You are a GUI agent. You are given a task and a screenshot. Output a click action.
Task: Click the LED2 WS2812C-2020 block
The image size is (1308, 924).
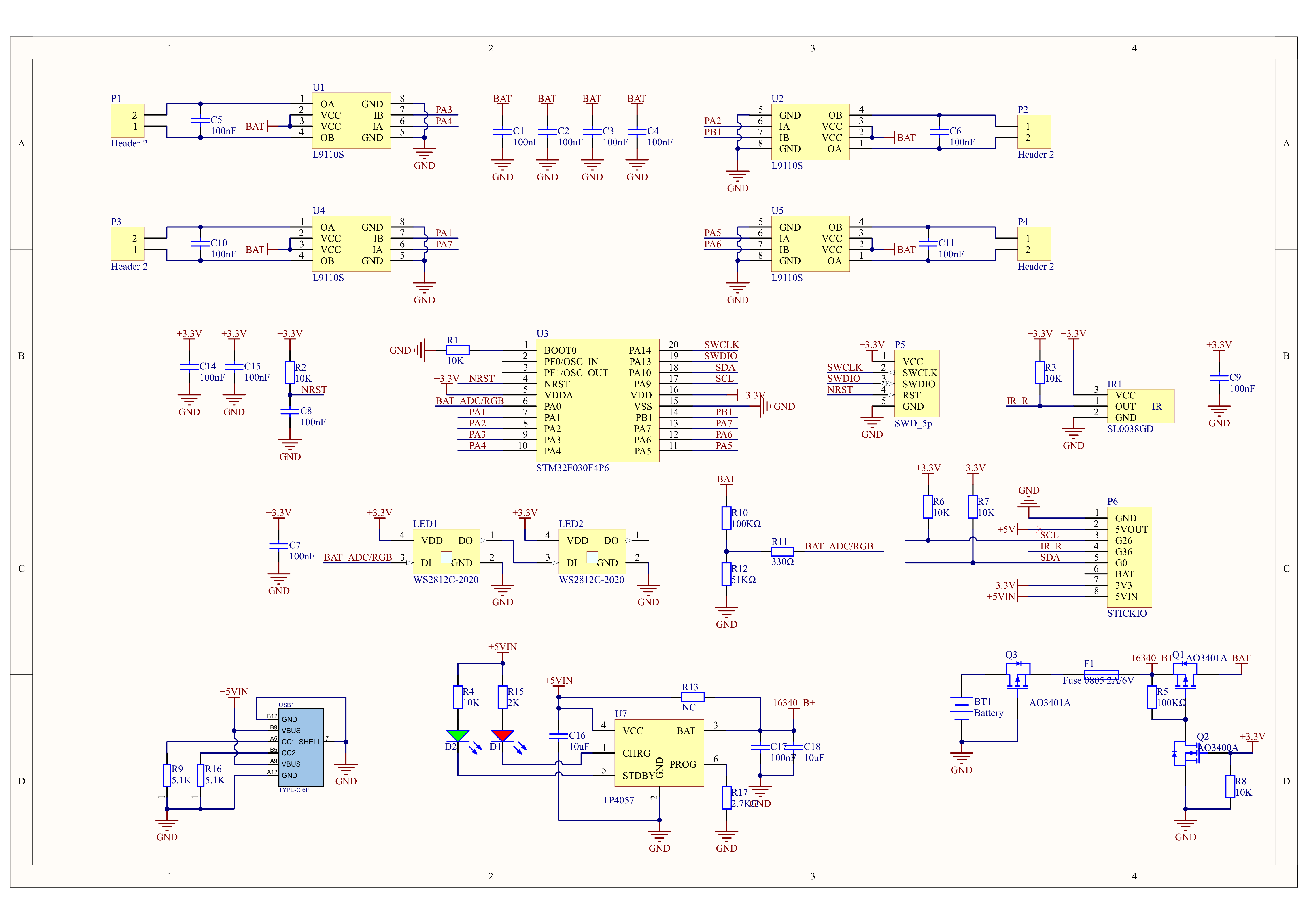pyautogui.click(x=592, y=551)
